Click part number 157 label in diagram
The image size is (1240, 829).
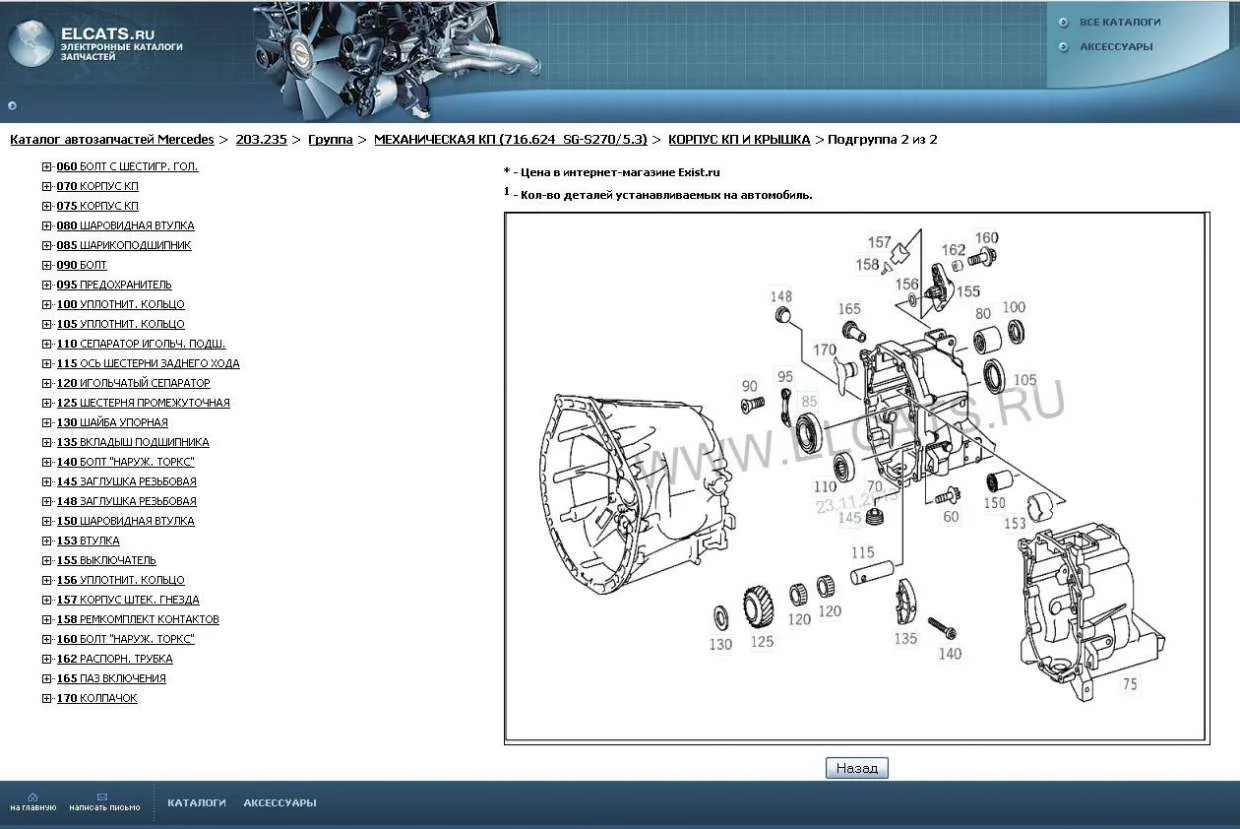pyautogui.click(x=879, y=242)
